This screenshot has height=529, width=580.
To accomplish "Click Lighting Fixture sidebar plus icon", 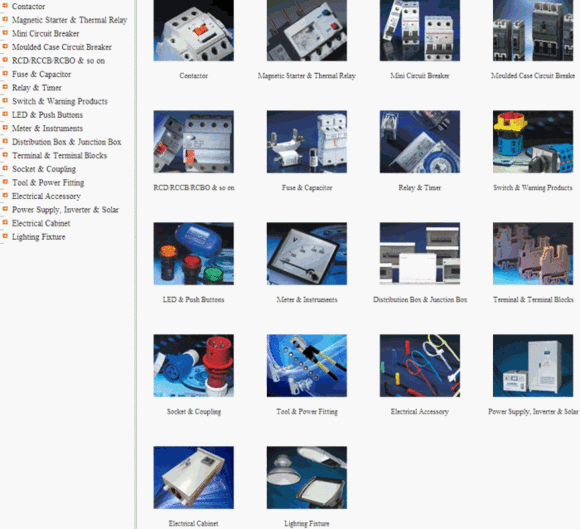I will [5, 236].
